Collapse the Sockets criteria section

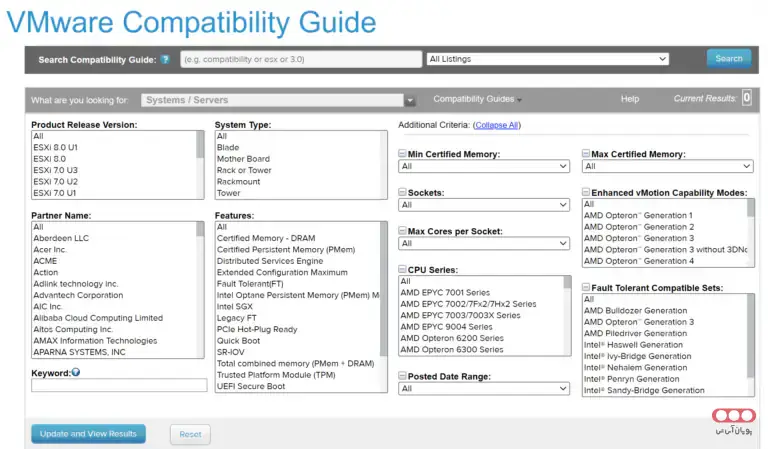tap(402, 192)
